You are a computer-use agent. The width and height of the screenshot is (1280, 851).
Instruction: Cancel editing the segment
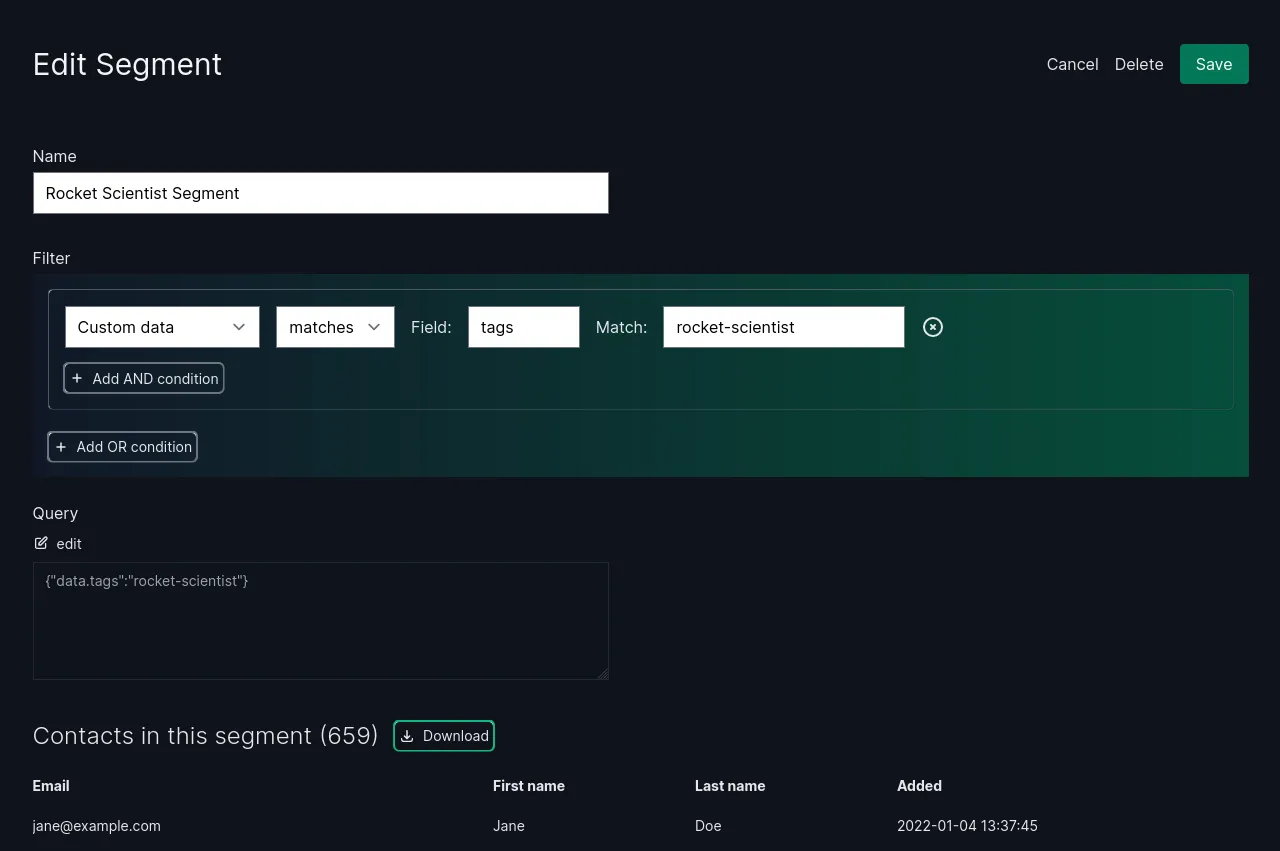1072,64
